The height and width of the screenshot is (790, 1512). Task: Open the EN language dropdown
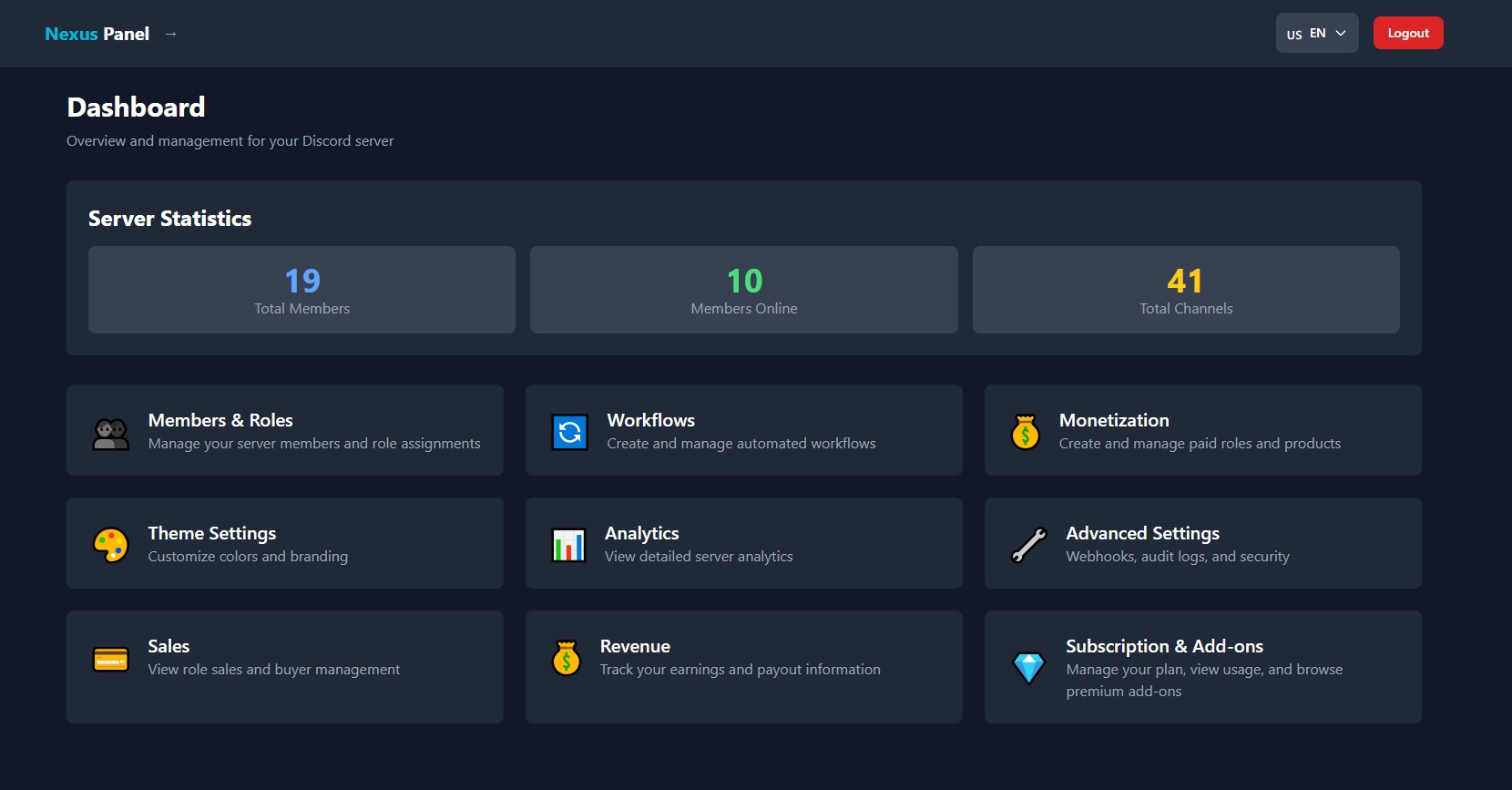[x=1317, y=33]
